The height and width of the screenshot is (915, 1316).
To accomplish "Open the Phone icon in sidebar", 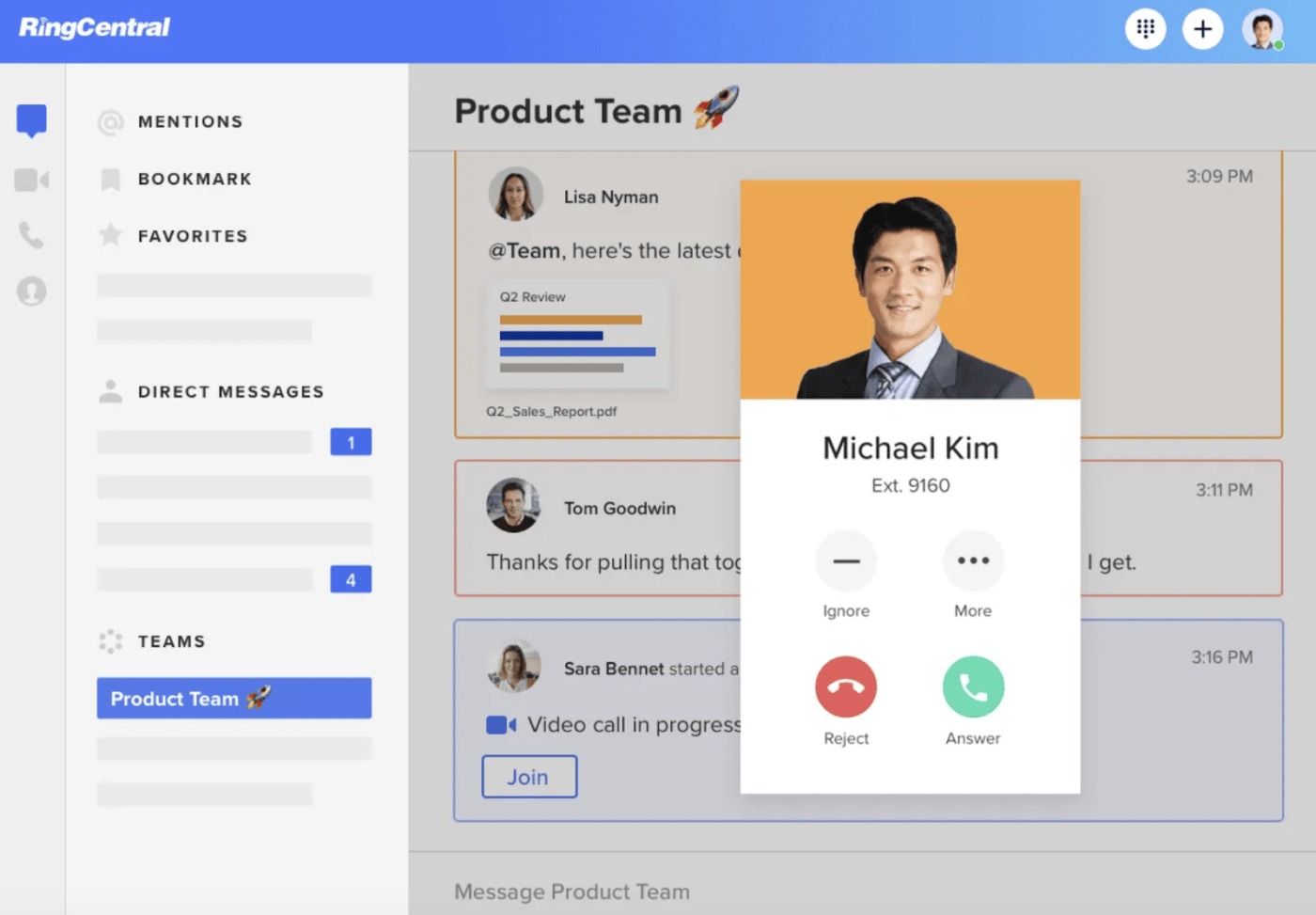I will coord(31,235).
